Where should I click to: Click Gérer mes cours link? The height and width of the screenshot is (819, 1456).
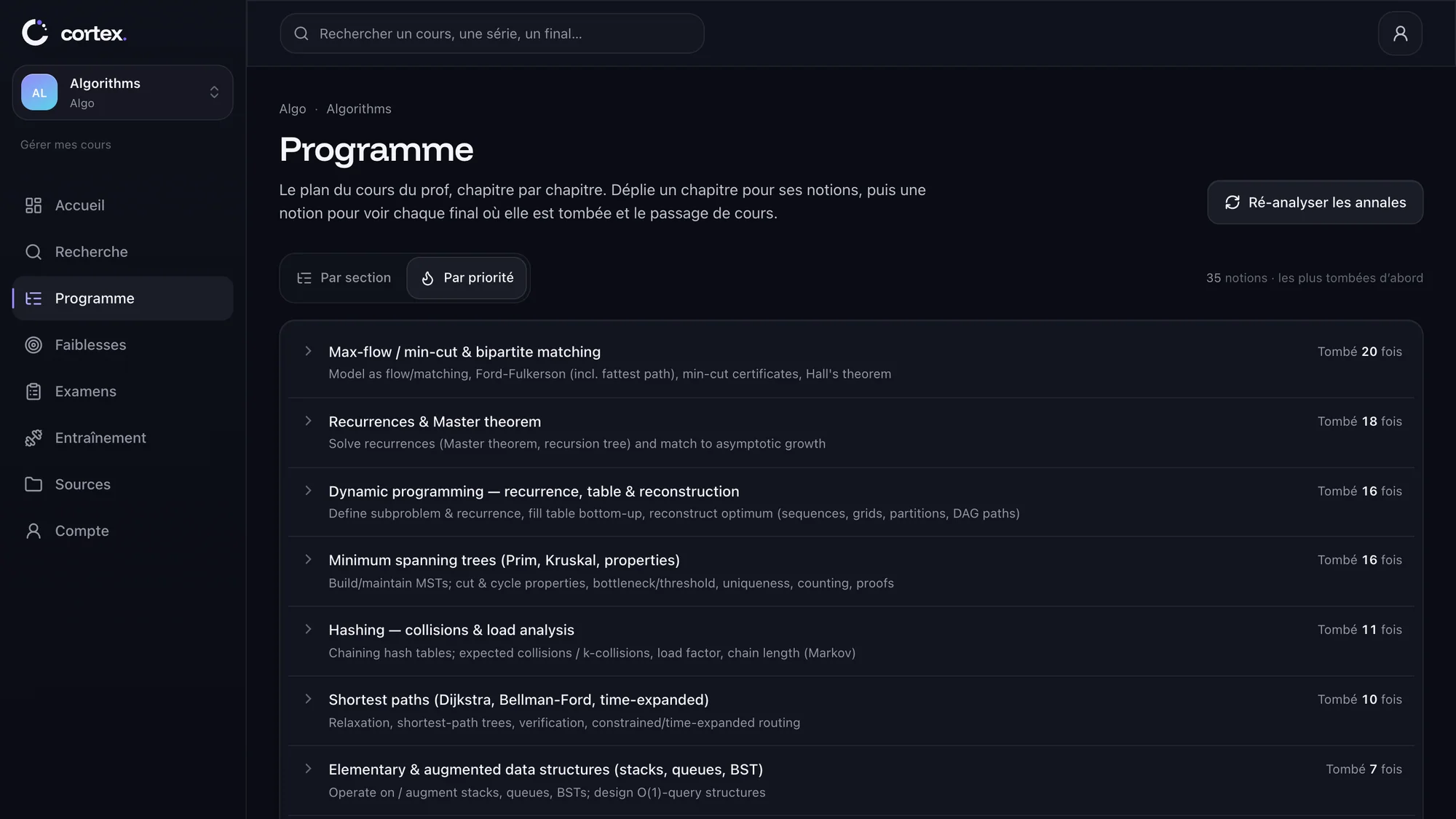pos(66,145)
